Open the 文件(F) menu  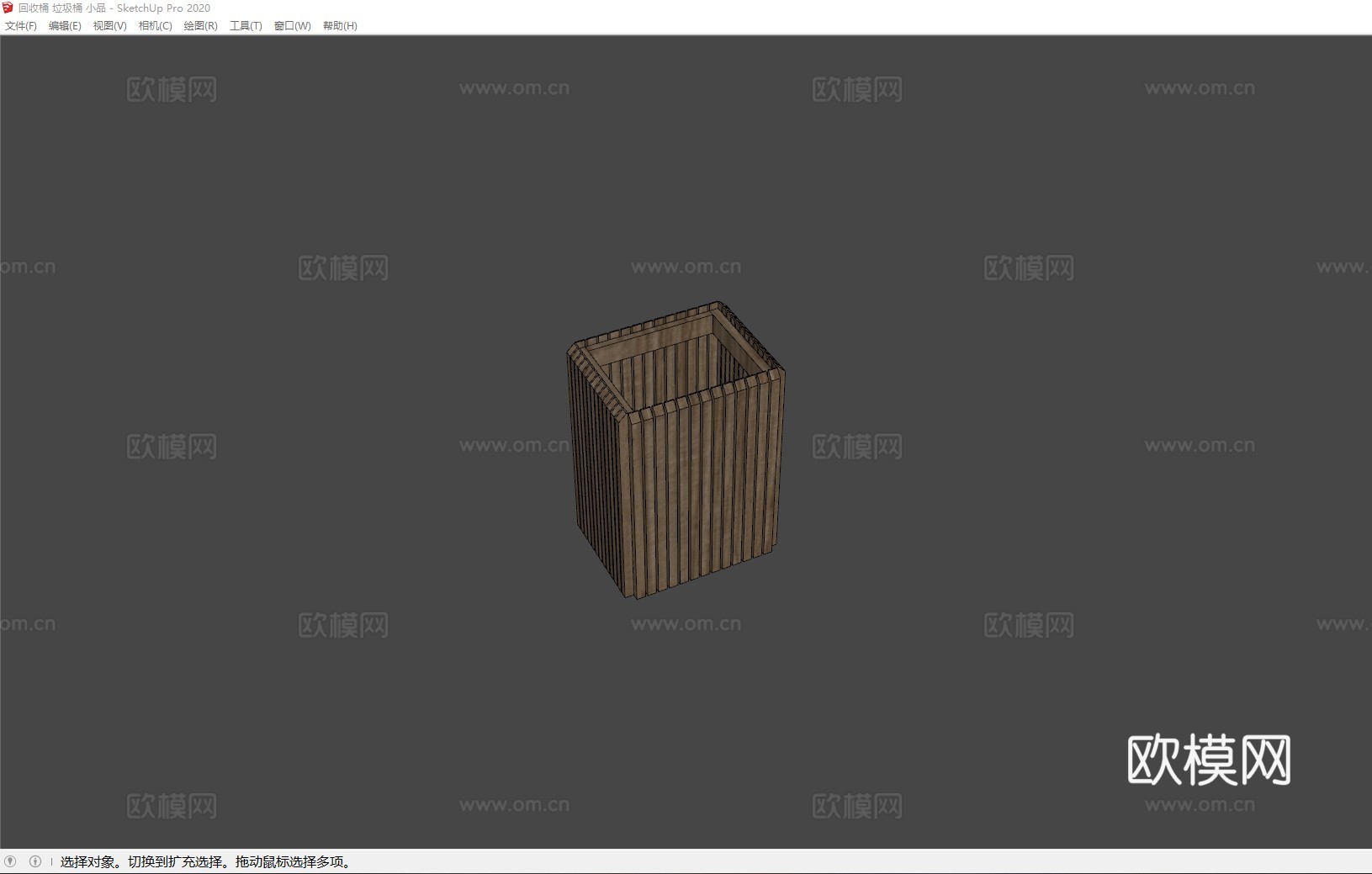(21, 26)
